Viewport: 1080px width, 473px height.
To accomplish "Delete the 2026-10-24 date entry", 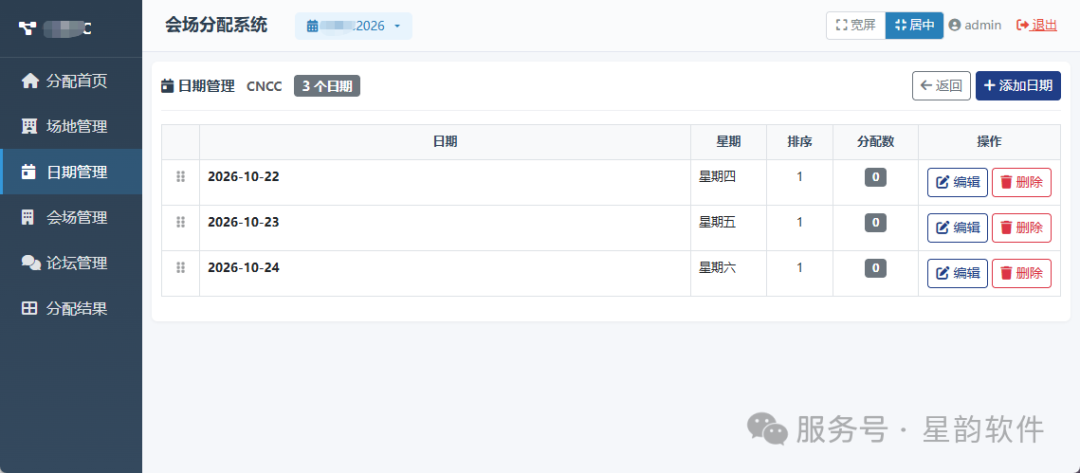I will [1021, 273].
